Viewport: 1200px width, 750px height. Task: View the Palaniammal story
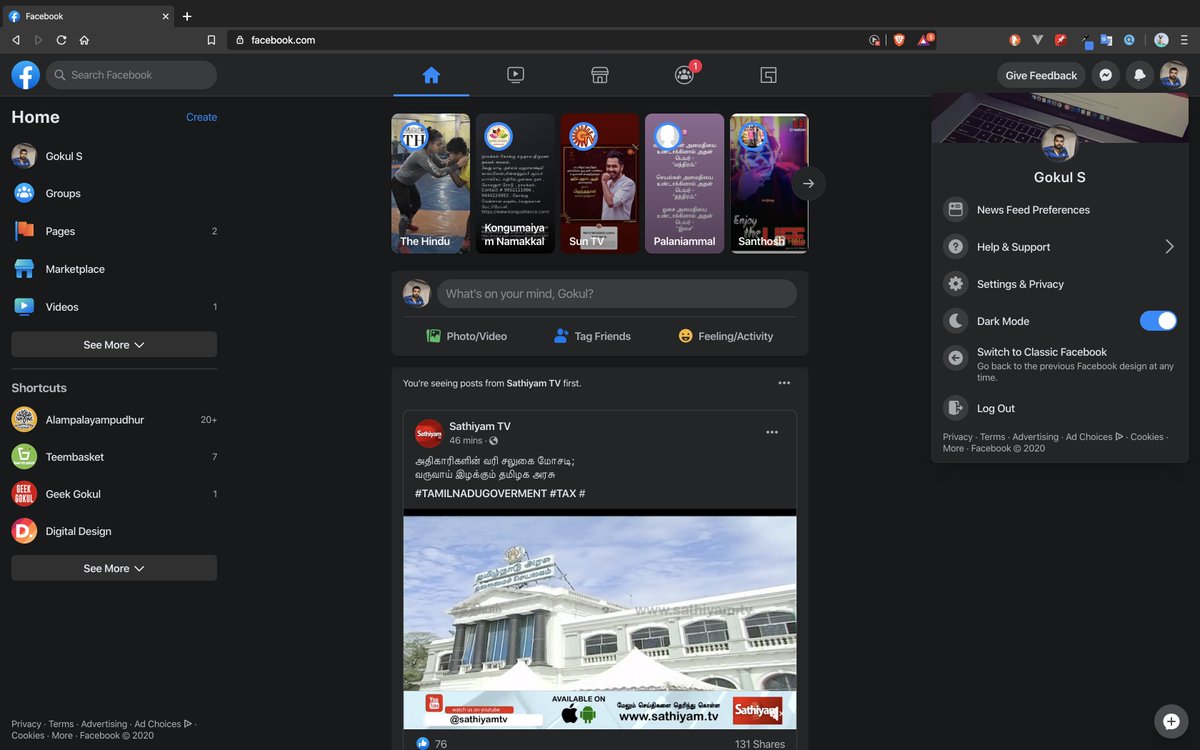684,183
